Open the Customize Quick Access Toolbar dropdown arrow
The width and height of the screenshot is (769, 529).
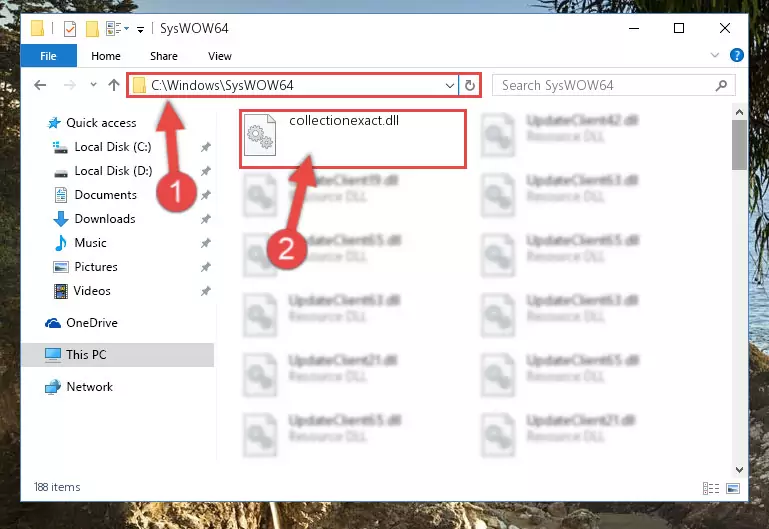pos(140,29)
